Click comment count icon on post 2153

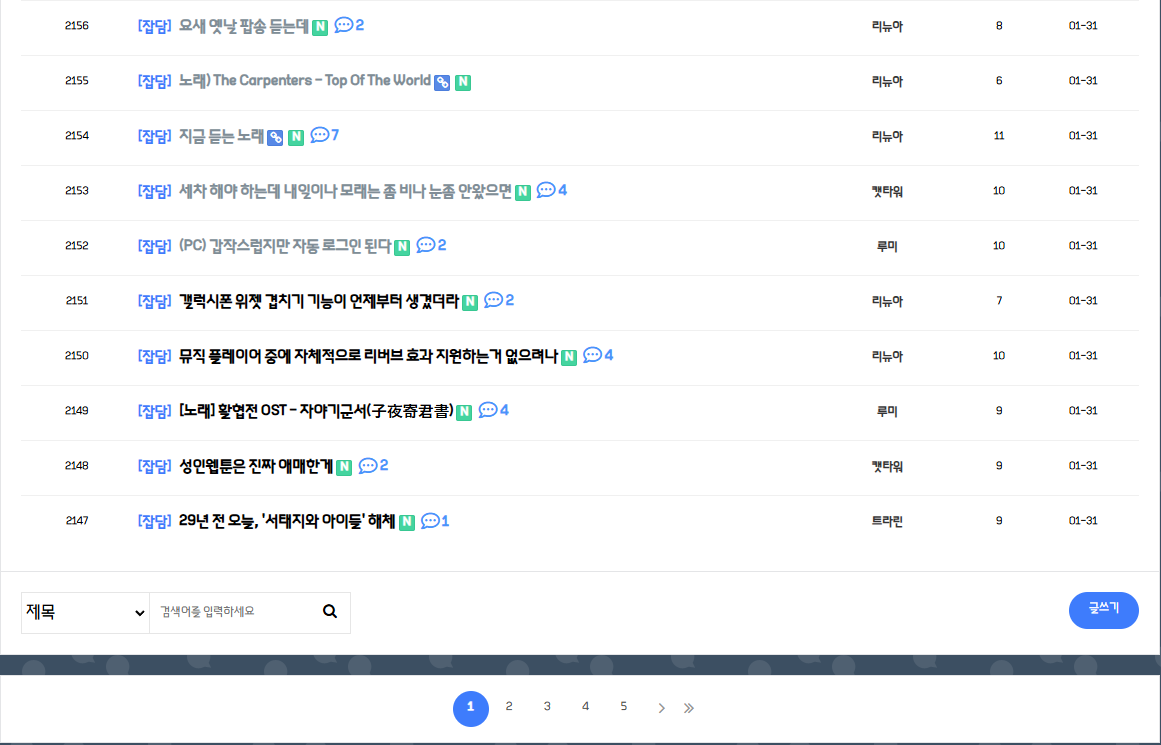pos(546,190)
